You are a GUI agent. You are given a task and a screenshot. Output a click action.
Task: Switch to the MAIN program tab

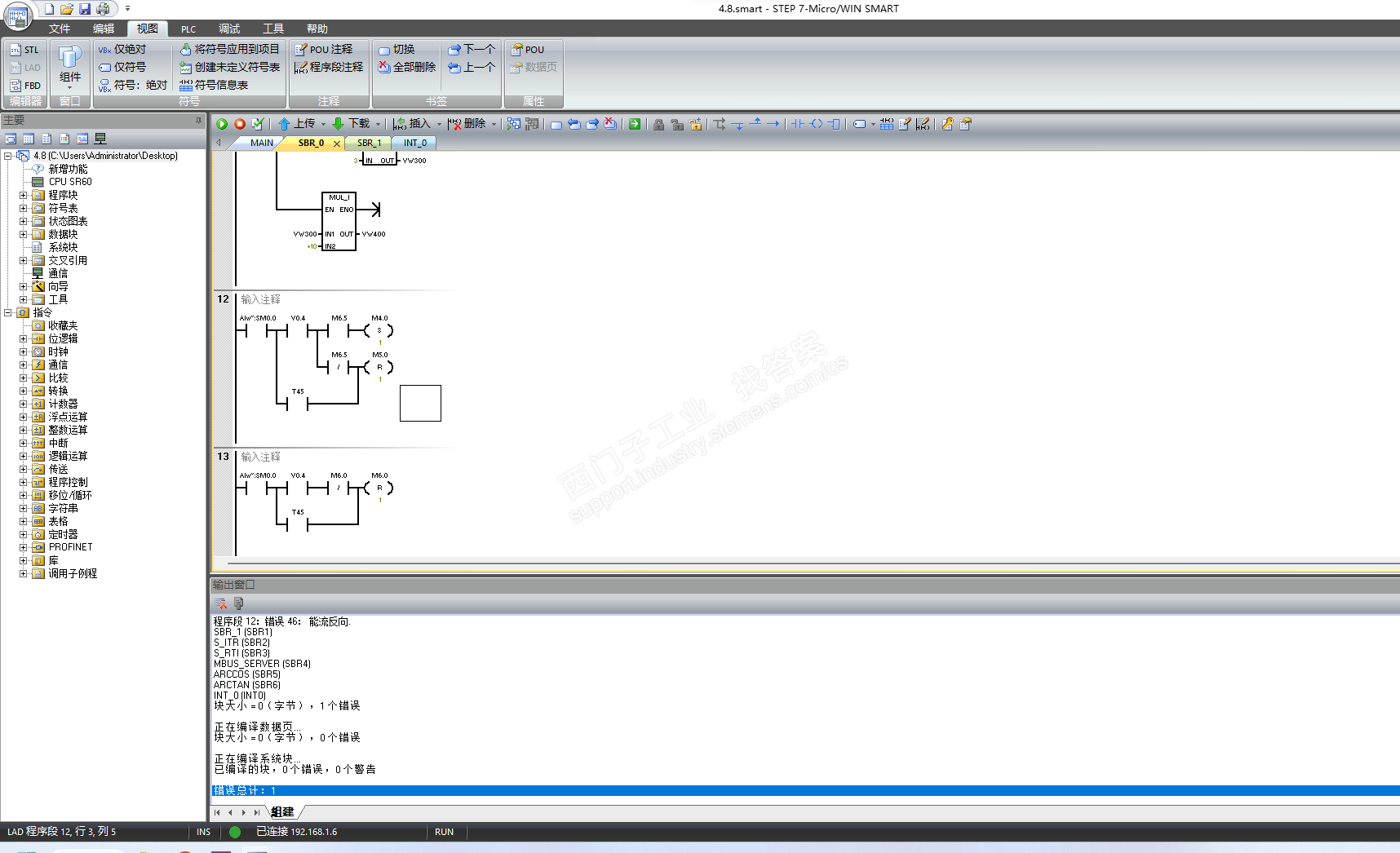tap(261, 143)
